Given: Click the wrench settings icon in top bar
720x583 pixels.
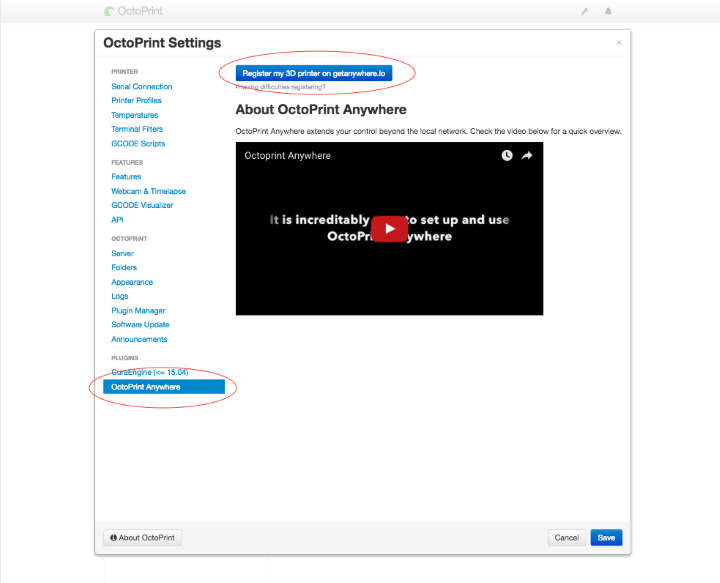Looking at the screenshot, I should point(584,11).
